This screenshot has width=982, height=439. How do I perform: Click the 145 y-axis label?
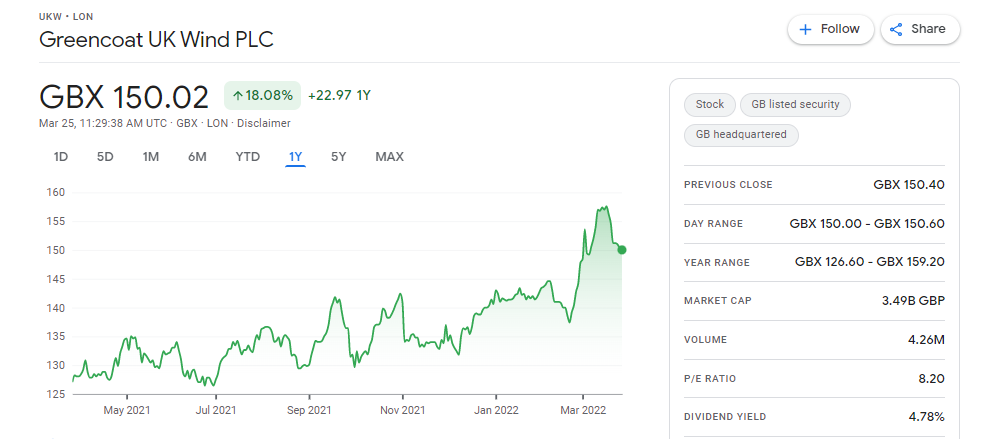(55, 279)
